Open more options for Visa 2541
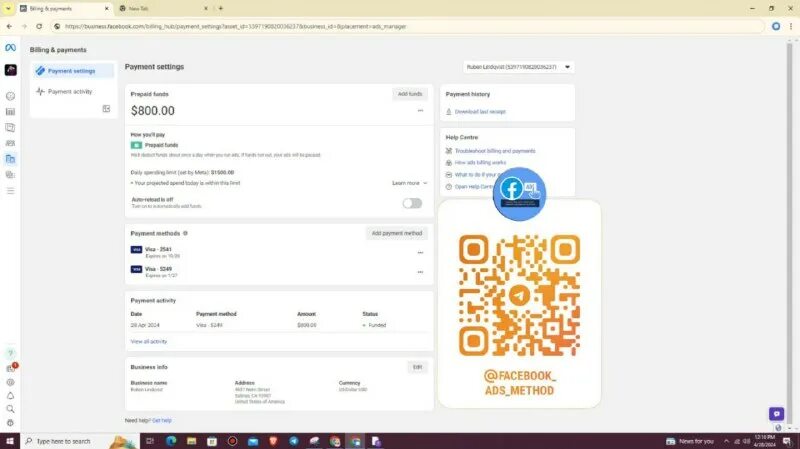 [420, 253]
